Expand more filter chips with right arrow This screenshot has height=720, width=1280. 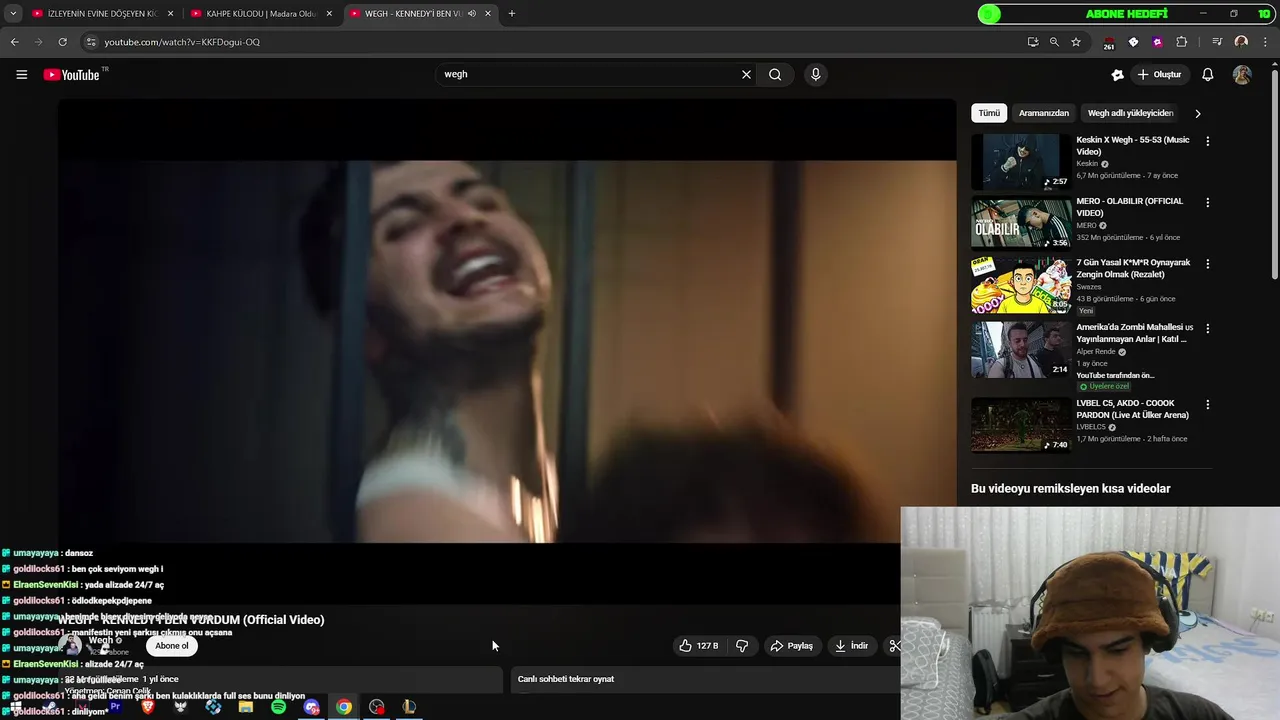pyautogui.click(x=1198, y=113)
